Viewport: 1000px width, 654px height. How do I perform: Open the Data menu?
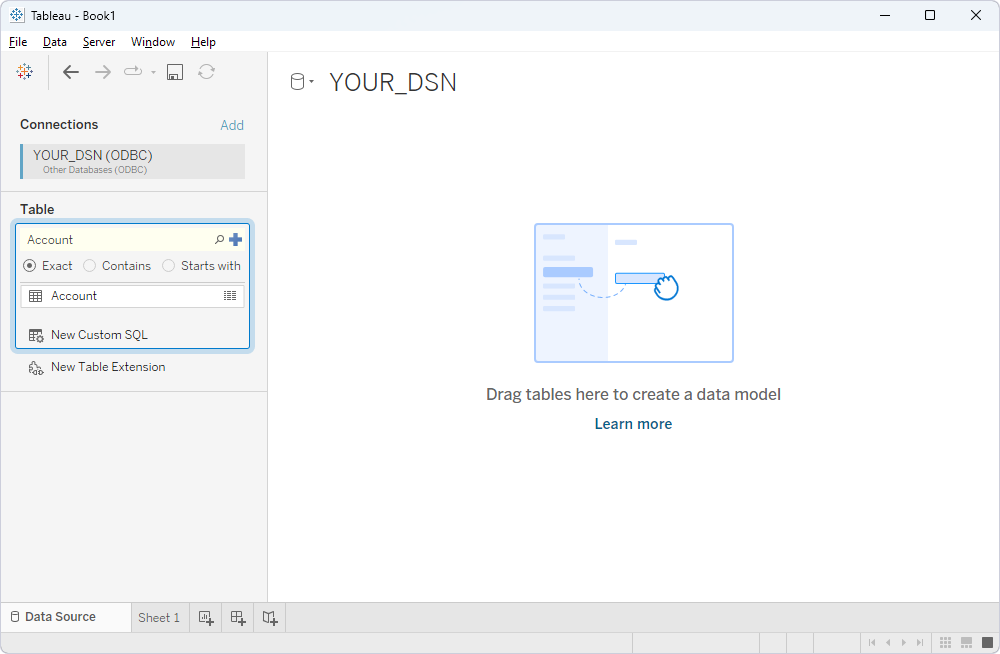[54, 42]
